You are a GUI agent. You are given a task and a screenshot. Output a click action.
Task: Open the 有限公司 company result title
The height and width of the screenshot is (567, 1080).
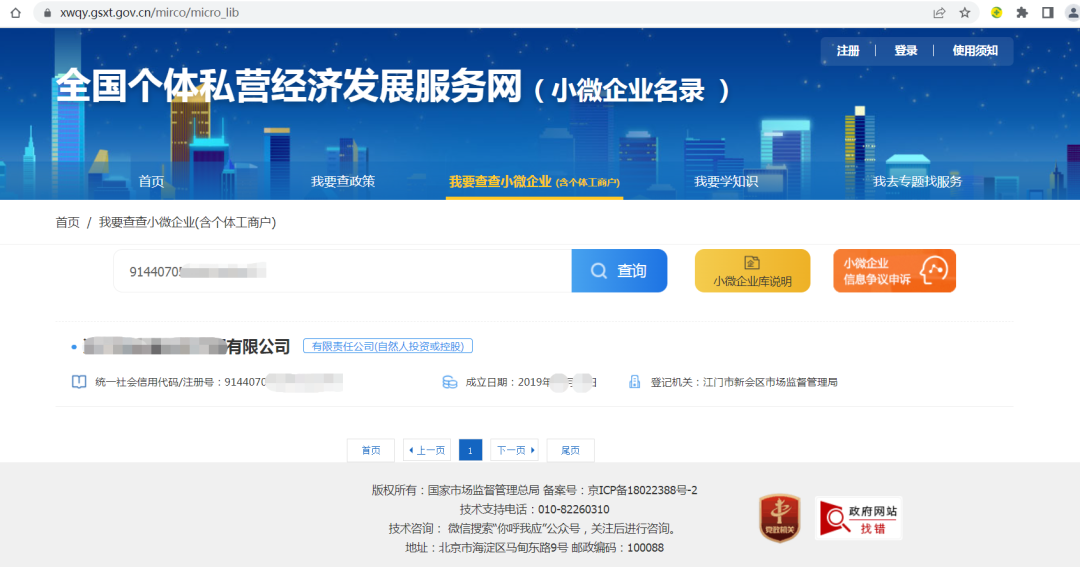coord(185,347)
